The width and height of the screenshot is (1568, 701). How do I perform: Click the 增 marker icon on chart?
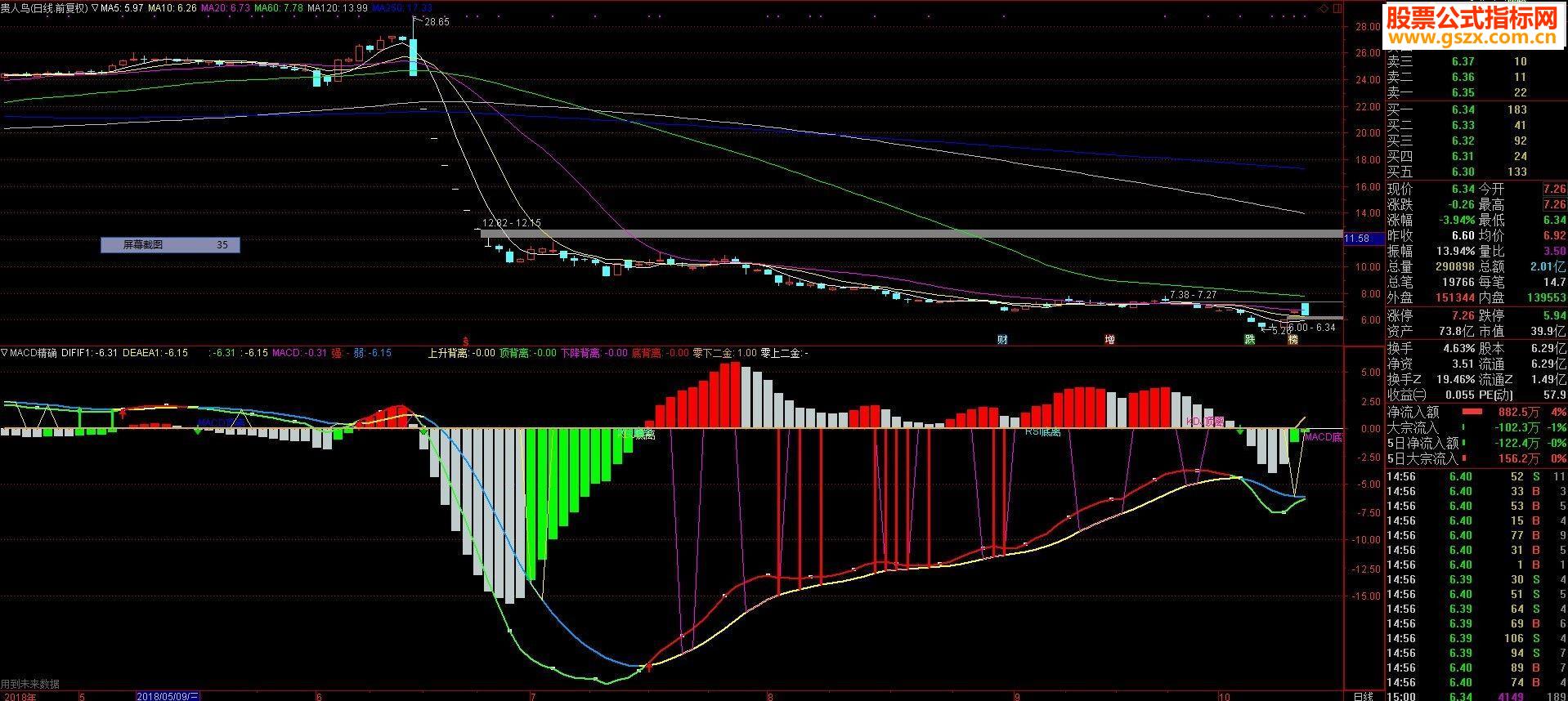(1109, 339)
